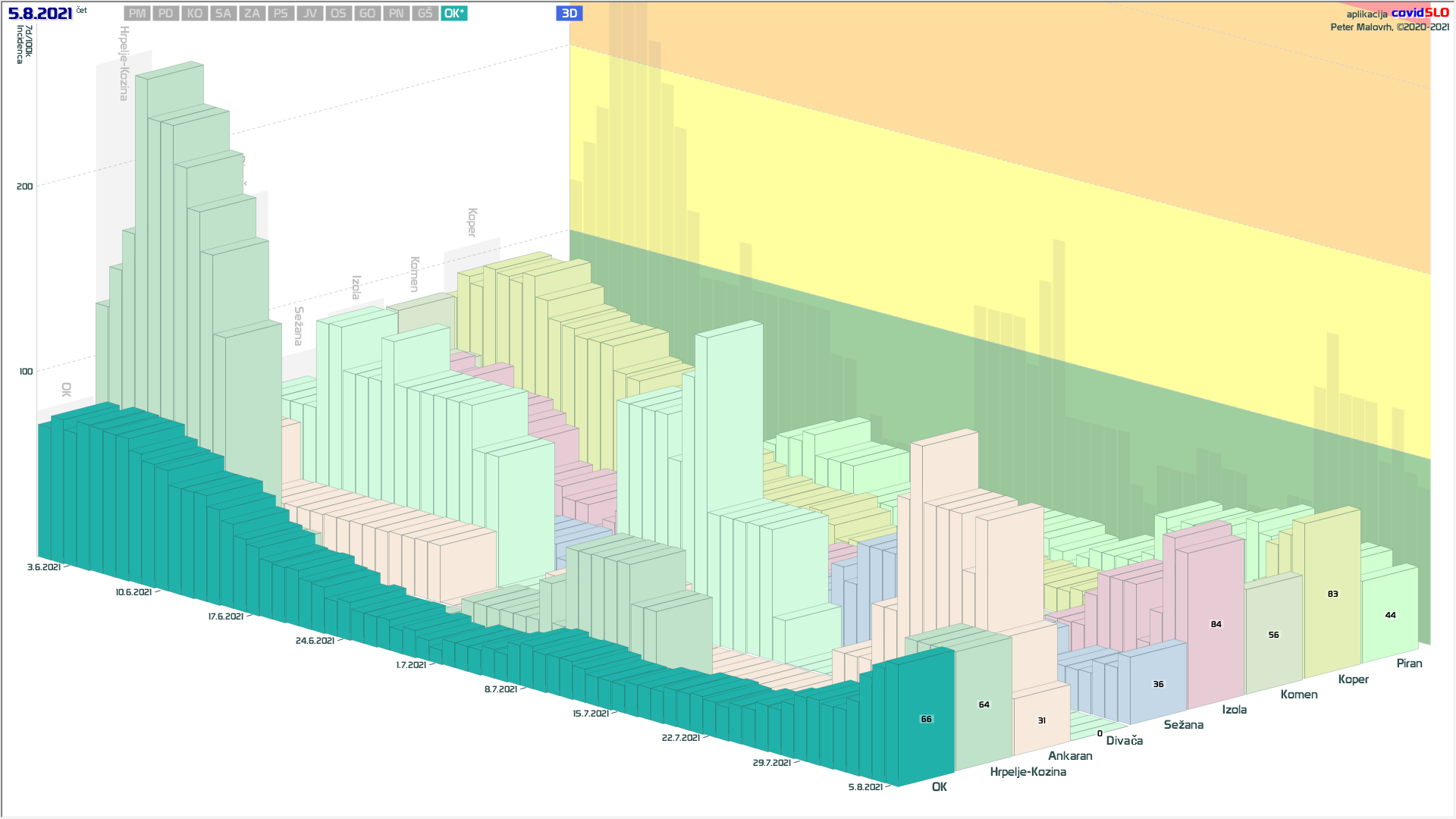
Task: Click the ZA region button
Action: click(x=253, y=14)
